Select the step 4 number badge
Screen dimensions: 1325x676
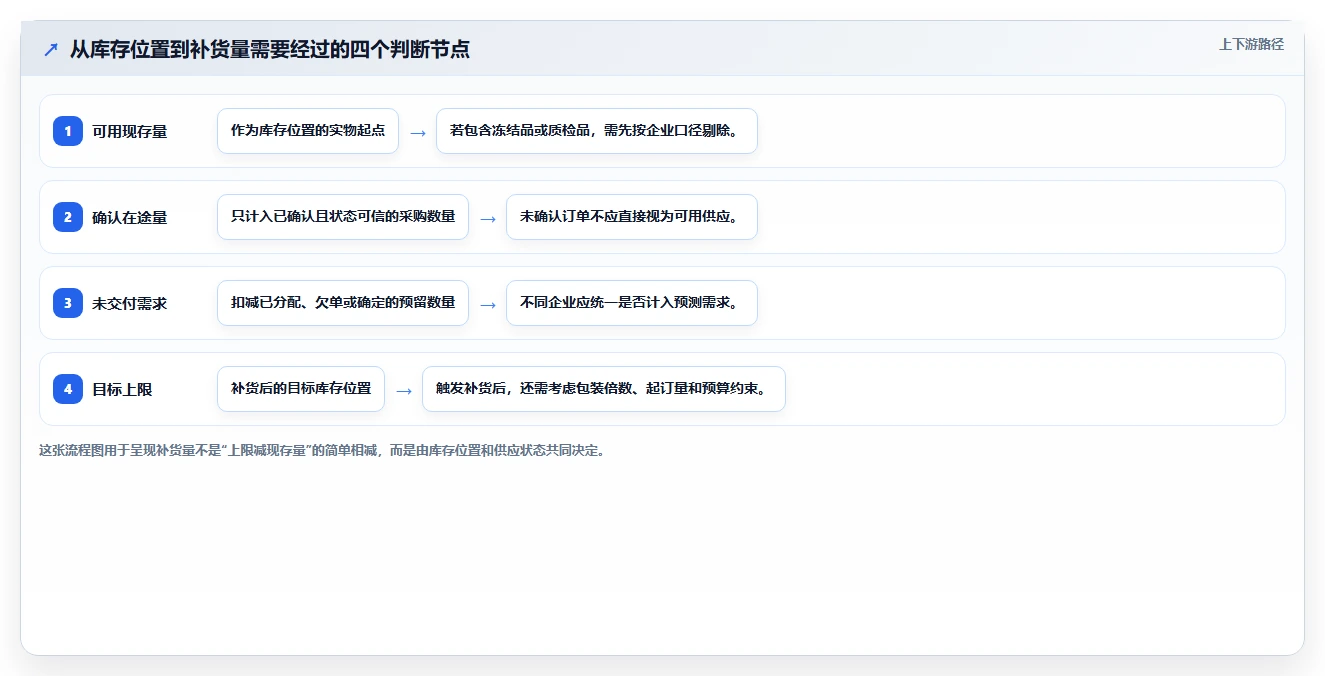68,389
